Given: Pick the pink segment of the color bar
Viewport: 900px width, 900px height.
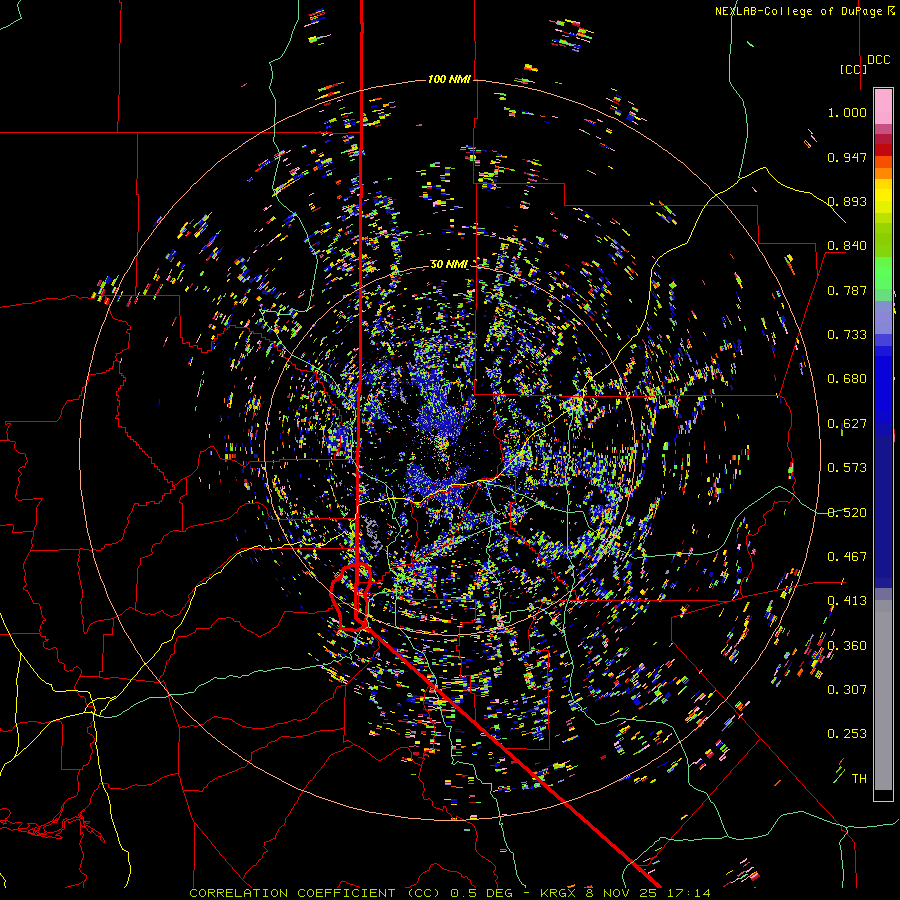Looking at the screenshot, I should point(883,106).
